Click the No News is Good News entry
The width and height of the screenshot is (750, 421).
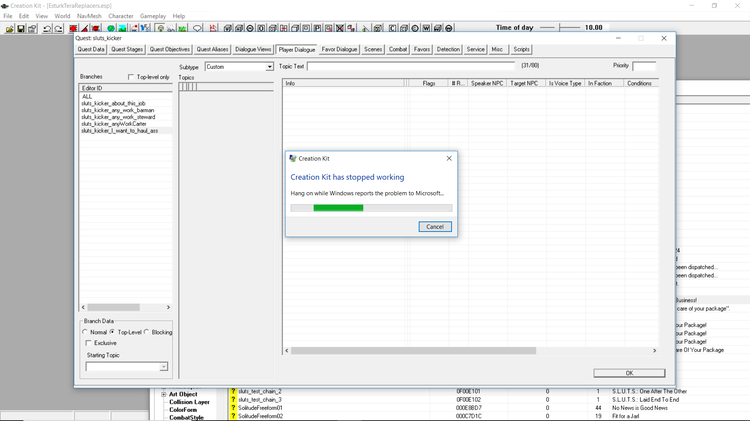point(640,408)
